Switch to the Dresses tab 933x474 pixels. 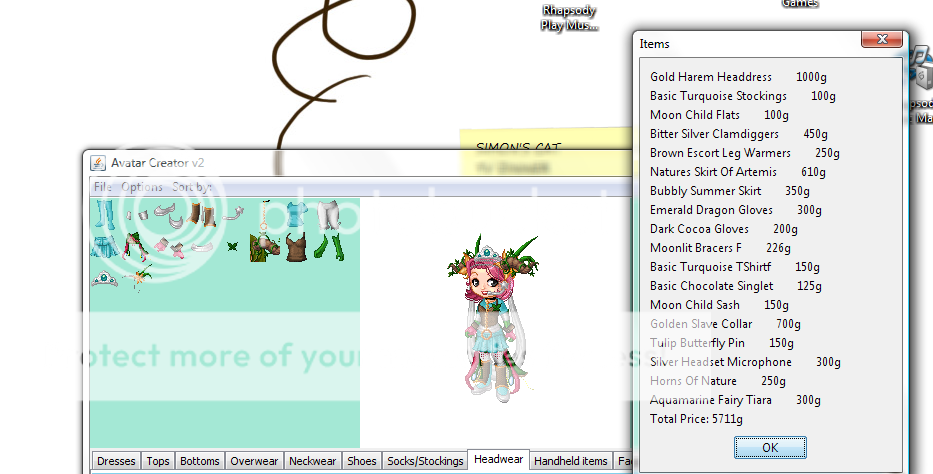pos(116,461)
